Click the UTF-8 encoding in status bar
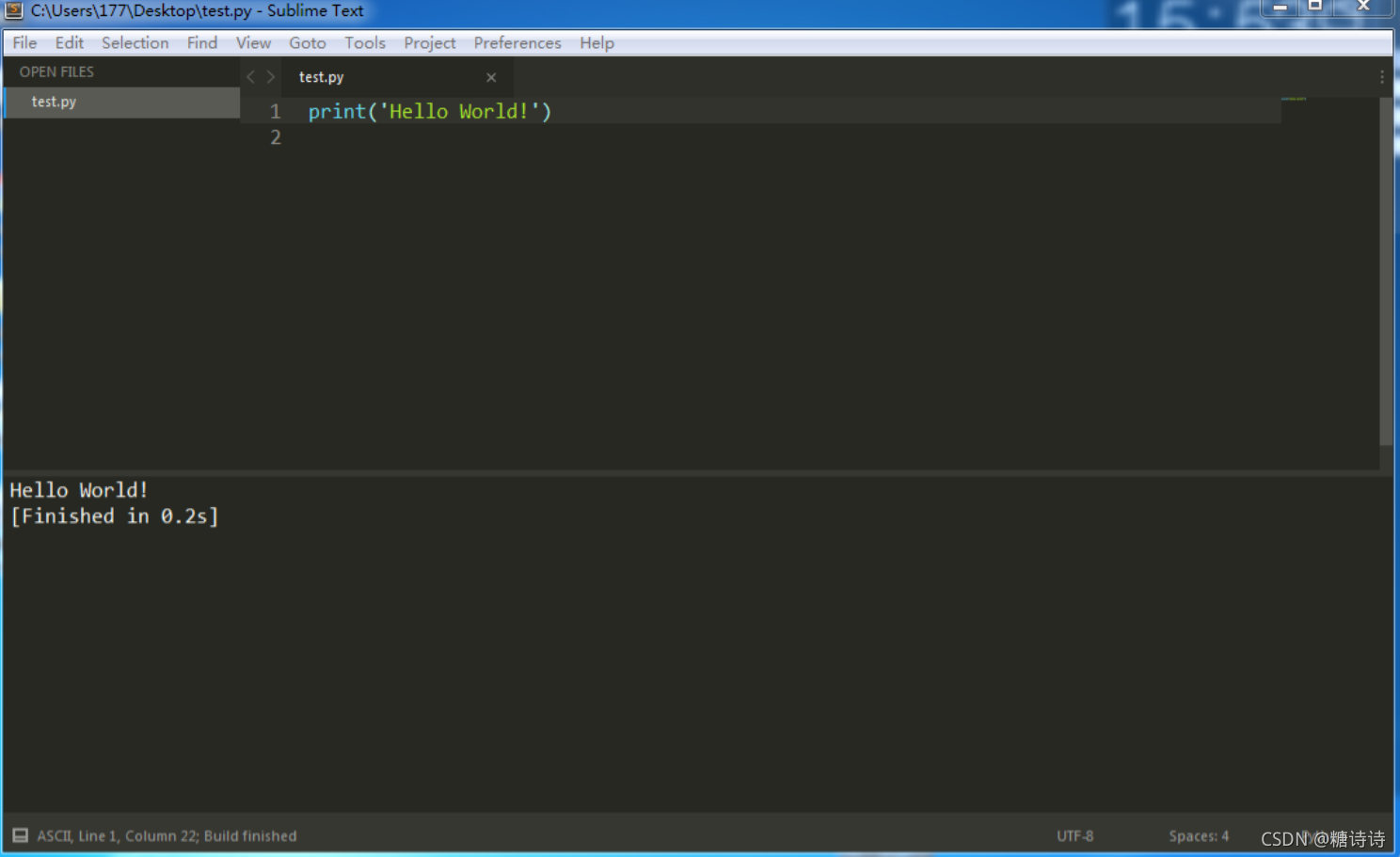 pyautogui.click(x=1074, y=835)
